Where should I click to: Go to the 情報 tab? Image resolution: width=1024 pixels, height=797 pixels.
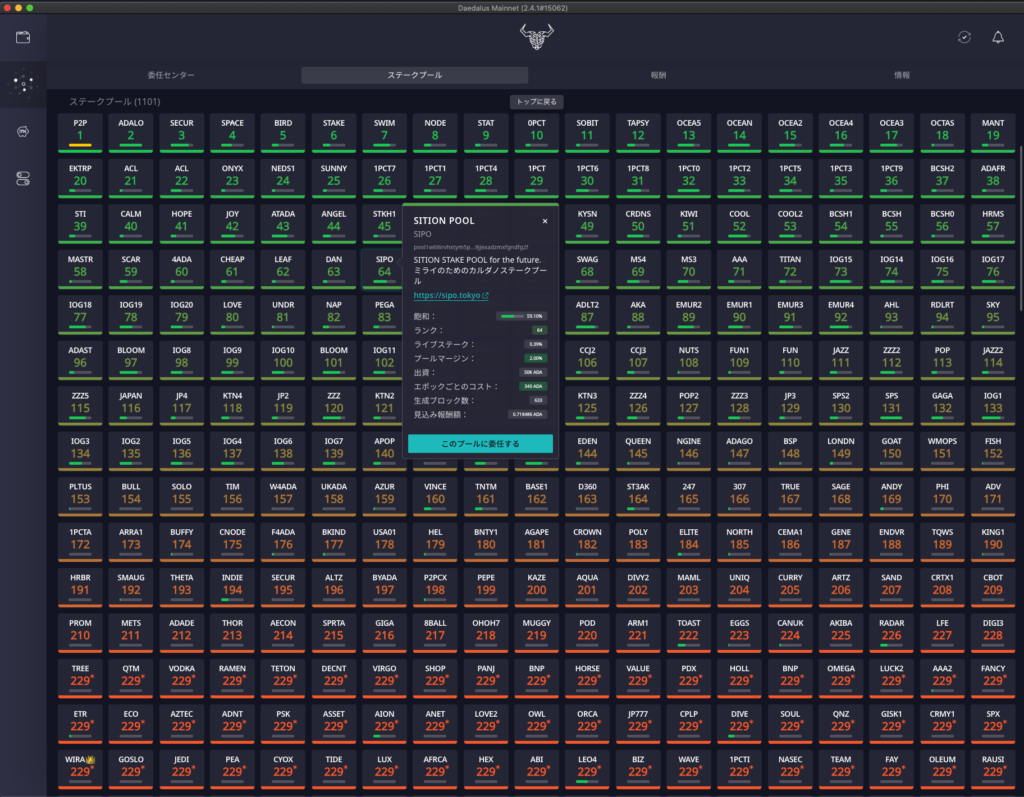point(901,75)
